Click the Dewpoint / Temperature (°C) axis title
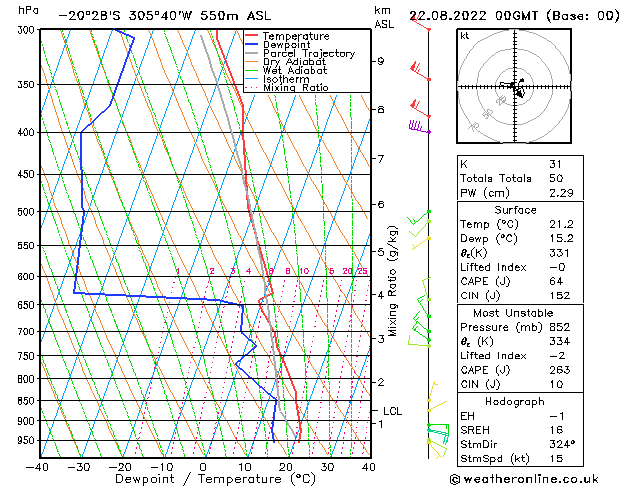 215,479
